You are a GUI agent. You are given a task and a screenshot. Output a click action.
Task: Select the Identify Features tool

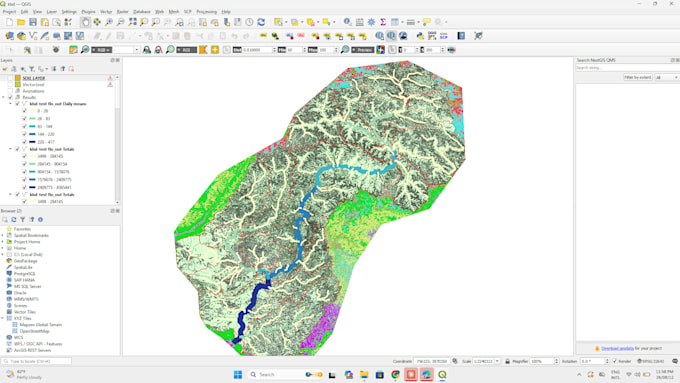pos(347,22)
